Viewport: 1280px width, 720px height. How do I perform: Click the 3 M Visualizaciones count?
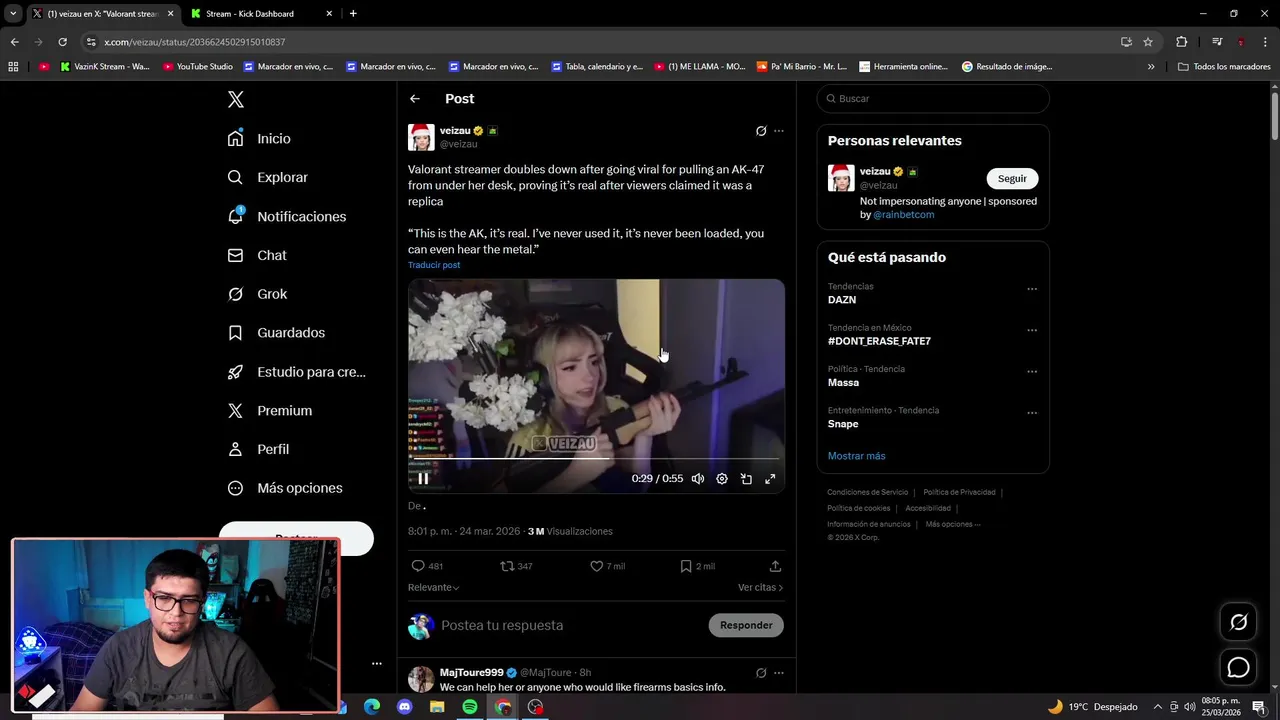tap(570, 532)
